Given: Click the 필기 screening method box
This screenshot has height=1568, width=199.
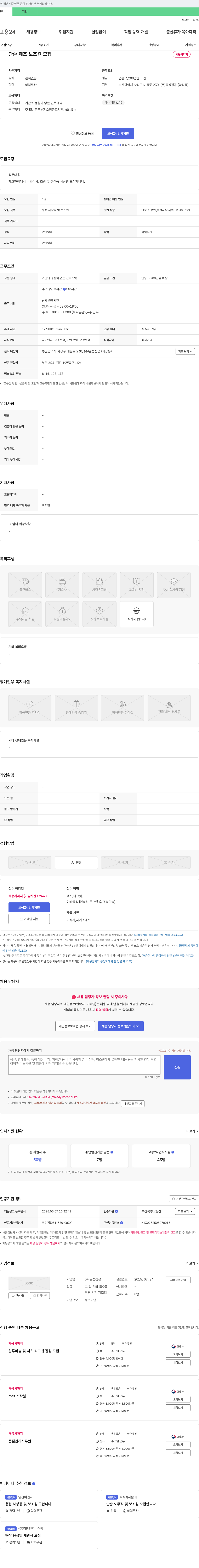Looking at the screenshot, I should coord(123,862).
